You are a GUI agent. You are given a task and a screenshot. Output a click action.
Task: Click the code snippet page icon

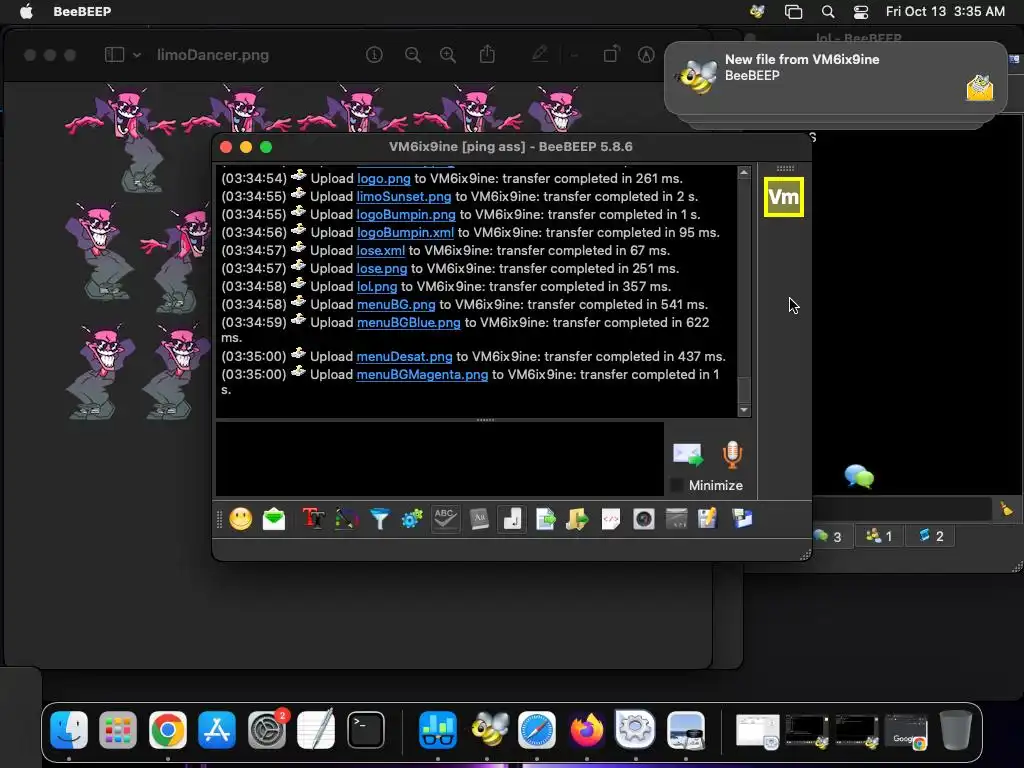click(x=611, y=519)
